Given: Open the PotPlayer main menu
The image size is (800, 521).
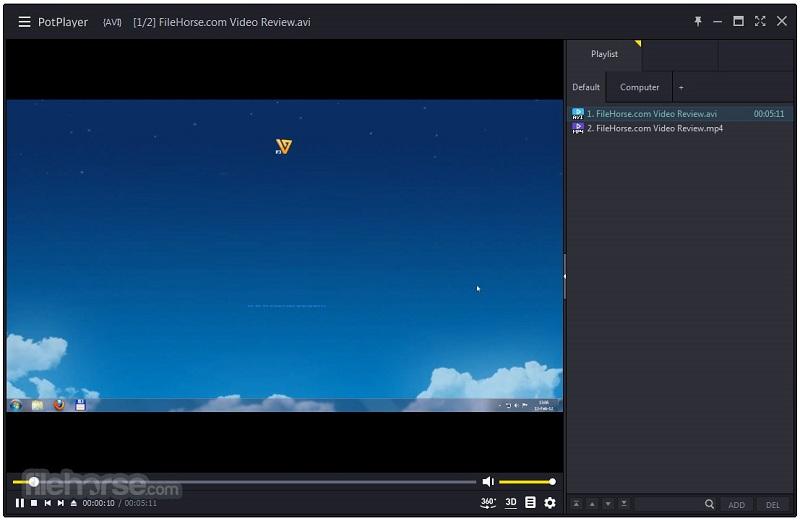Looking at the screenshot, I should coord(24,22).
